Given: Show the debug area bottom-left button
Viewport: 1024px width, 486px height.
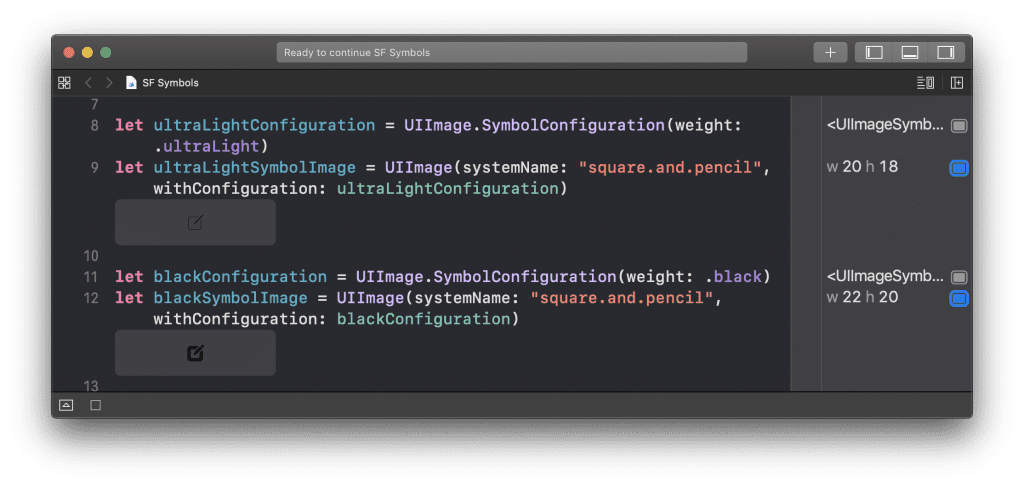Looking at the screenshot, I should pyautogui.click(x=66, y=405).
